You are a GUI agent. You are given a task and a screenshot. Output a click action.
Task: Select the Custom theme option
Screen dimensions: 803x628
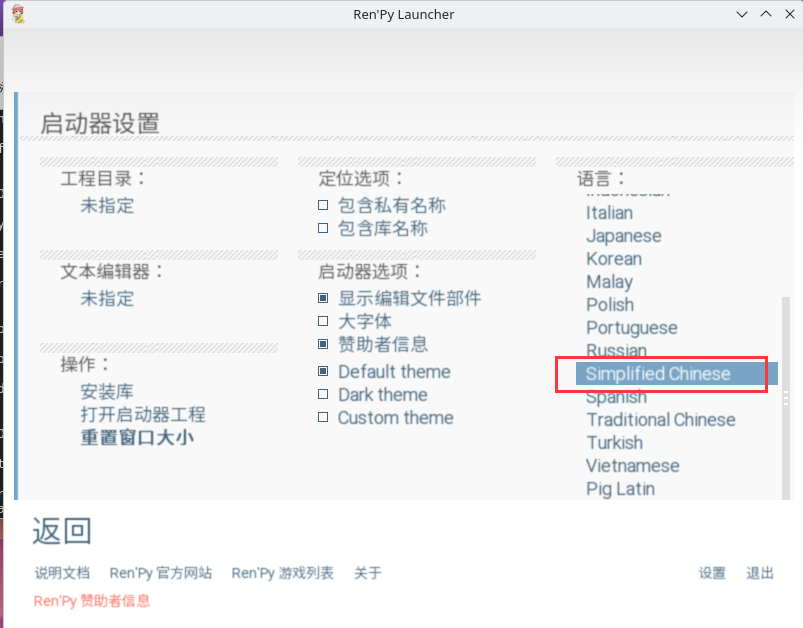point(323,417)
